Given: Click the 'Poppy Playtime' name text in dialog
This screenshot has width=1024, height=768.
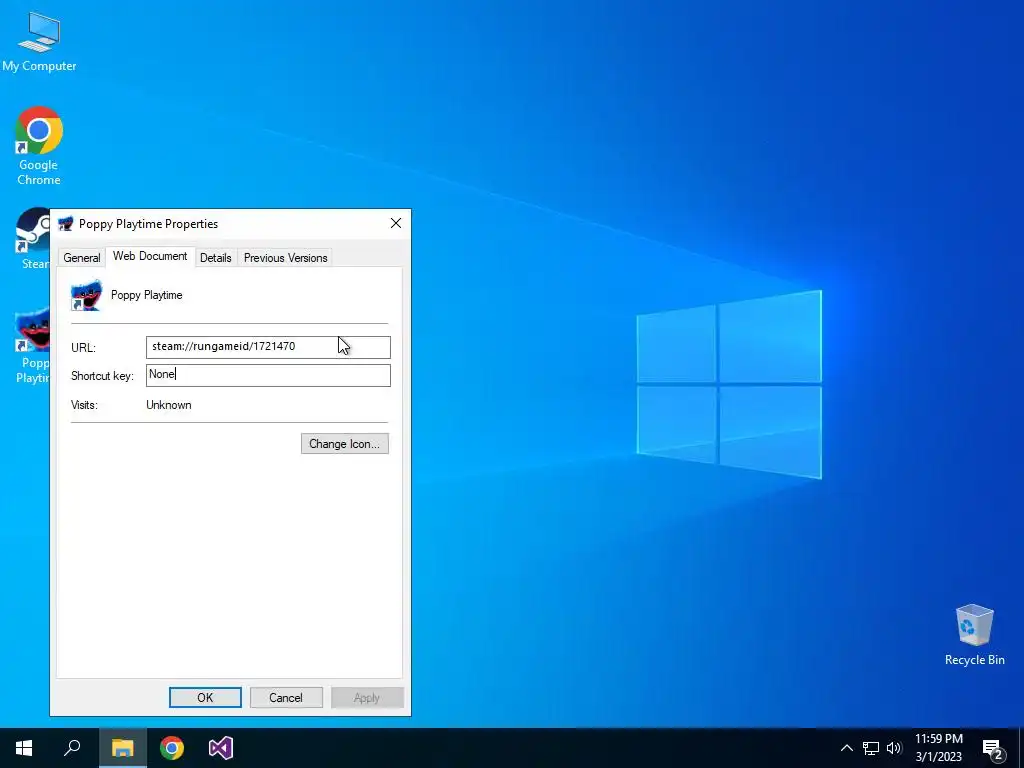Looking at the screenshot, I should point(146,295).
